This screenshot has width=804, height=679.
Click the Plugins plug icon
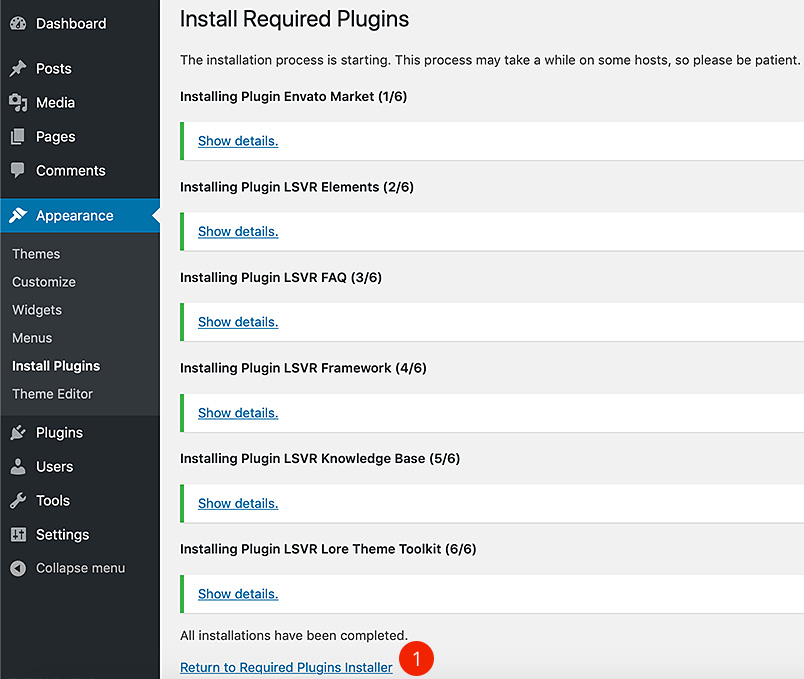click(18, 432)
